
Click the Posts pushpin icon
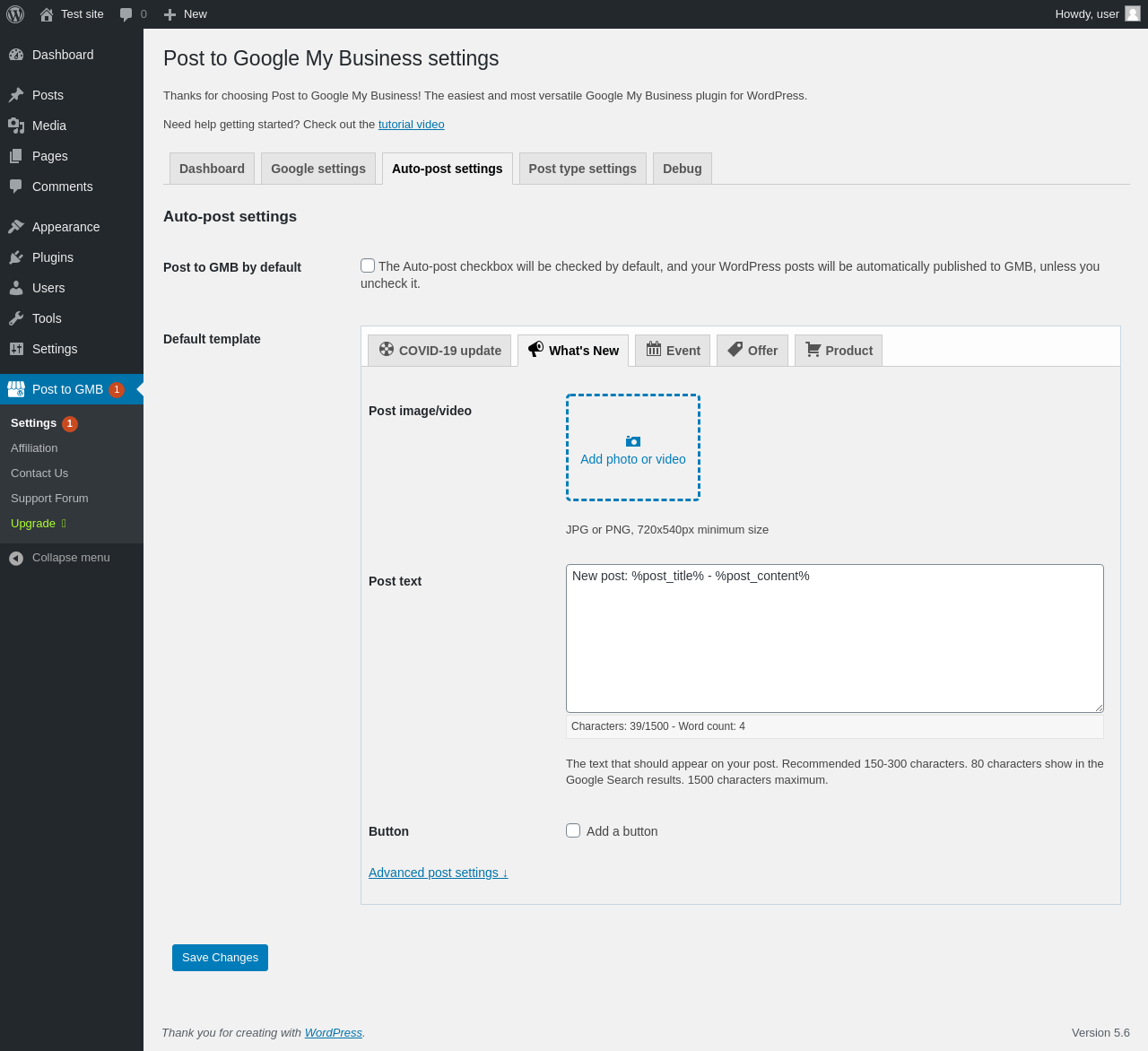[x=16, y=95]
